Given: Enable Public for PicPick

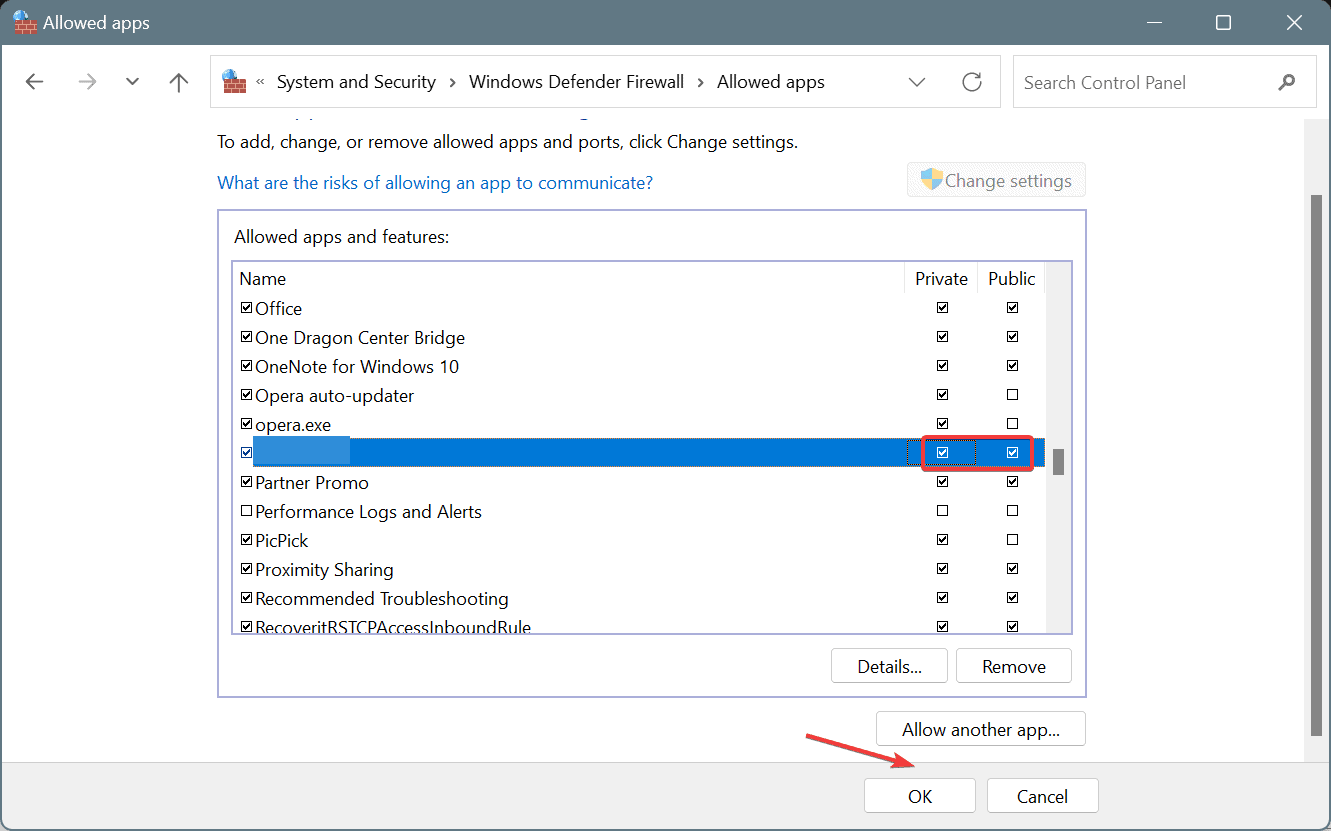Looking at the screenshot, I should 1012,540.
